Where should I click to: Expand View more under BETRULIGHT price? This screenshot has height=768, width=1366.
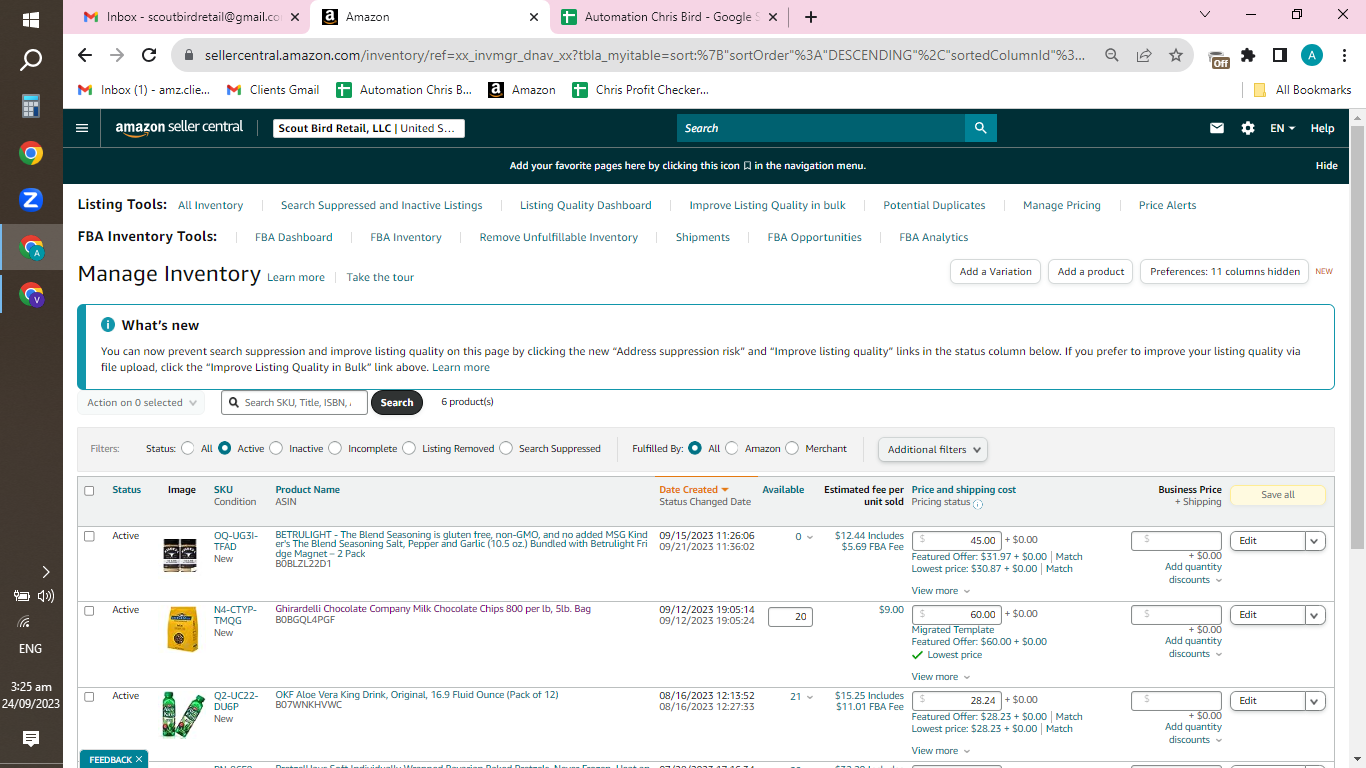940,591
